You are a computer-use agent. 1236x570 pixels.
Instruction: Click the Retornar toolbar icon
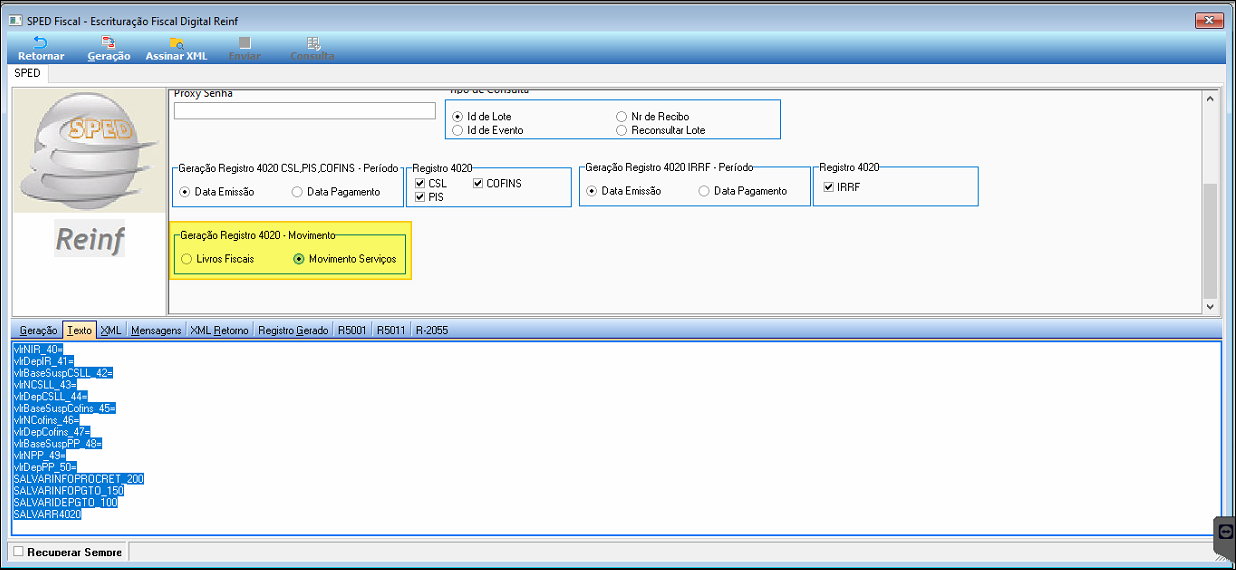[x=40, y=43]
